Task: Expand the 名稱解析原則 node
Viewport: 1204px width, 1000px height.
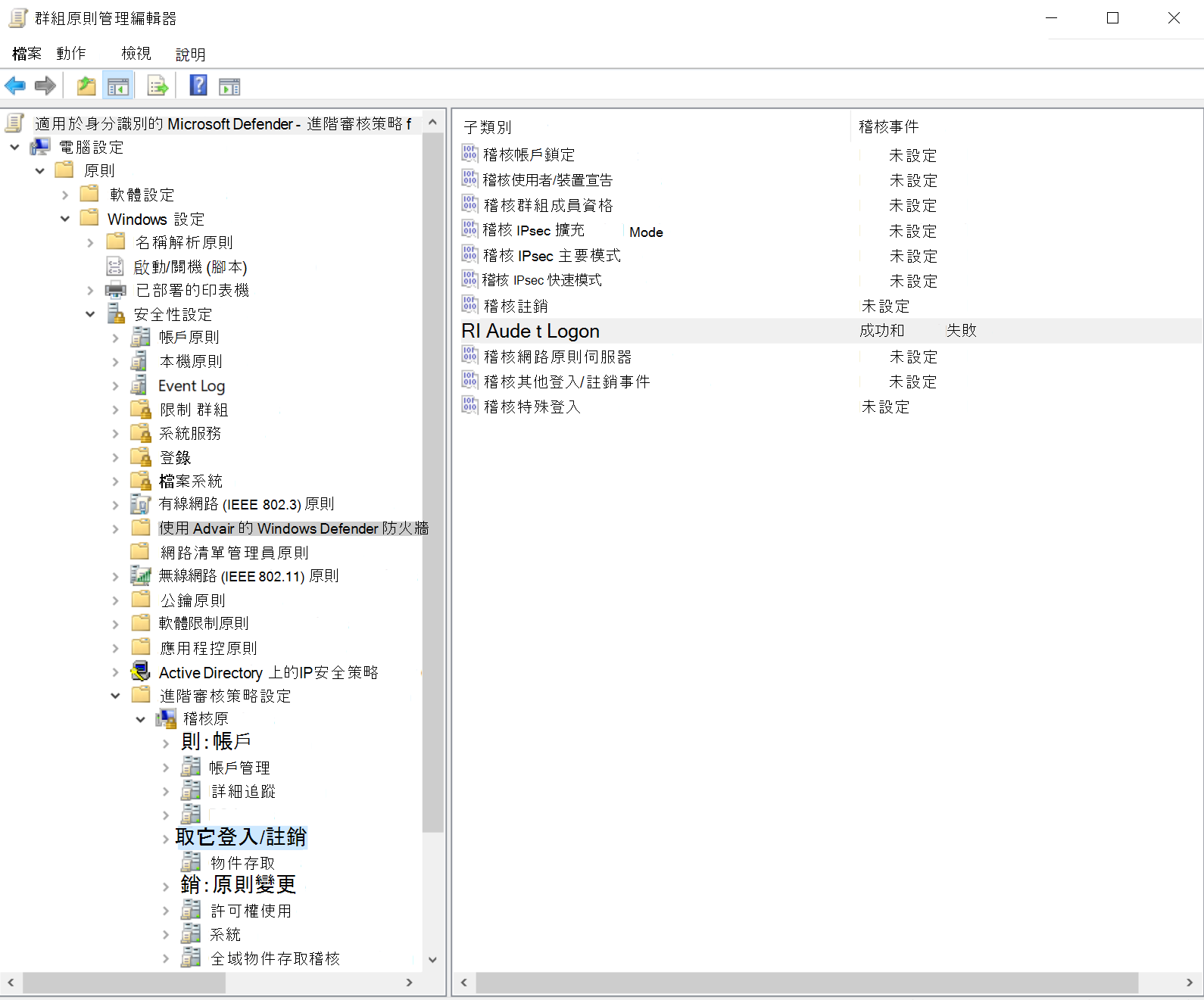Action: tap(90, 242)
